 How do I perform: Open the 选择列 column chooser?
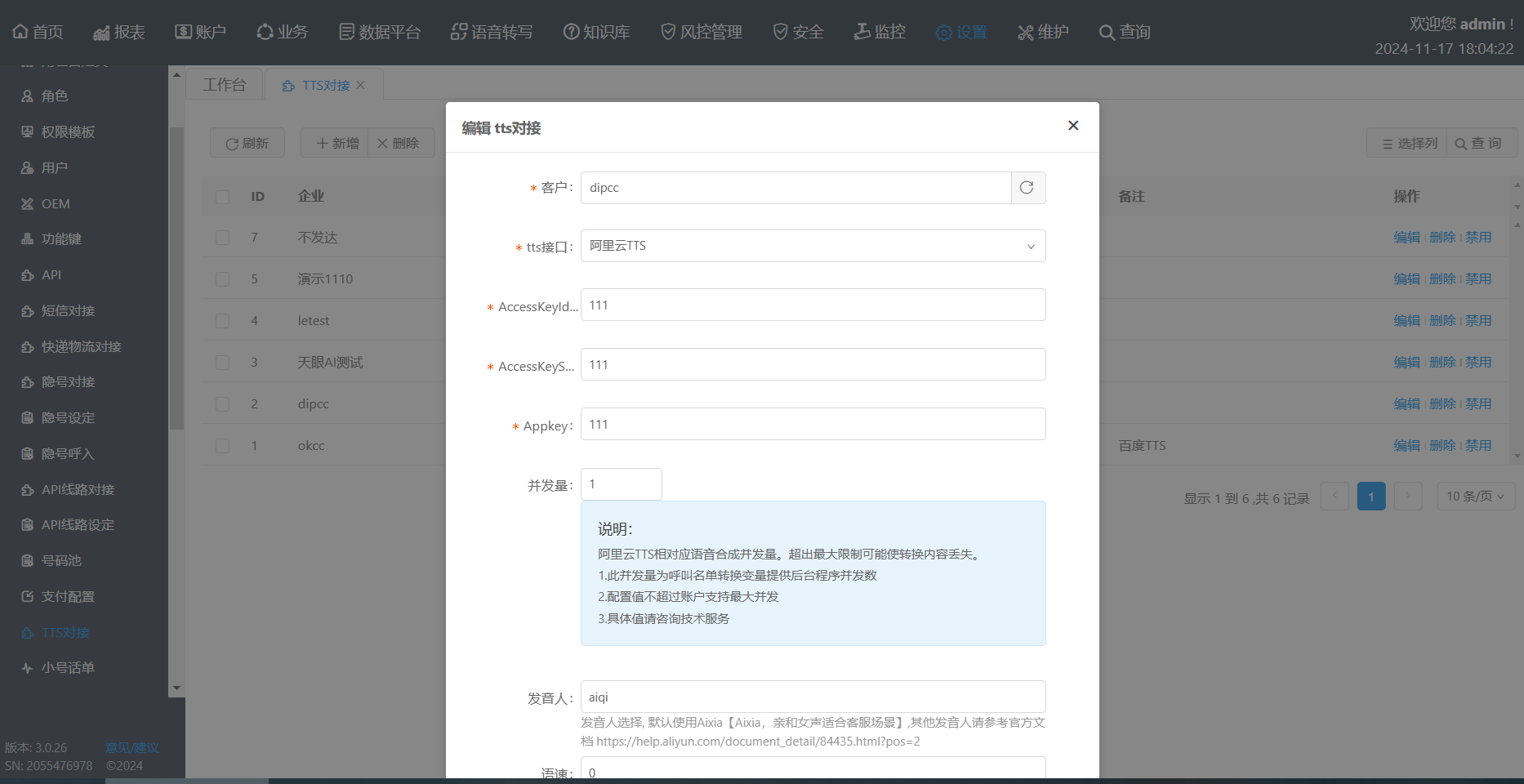[x=1409, y=143]
